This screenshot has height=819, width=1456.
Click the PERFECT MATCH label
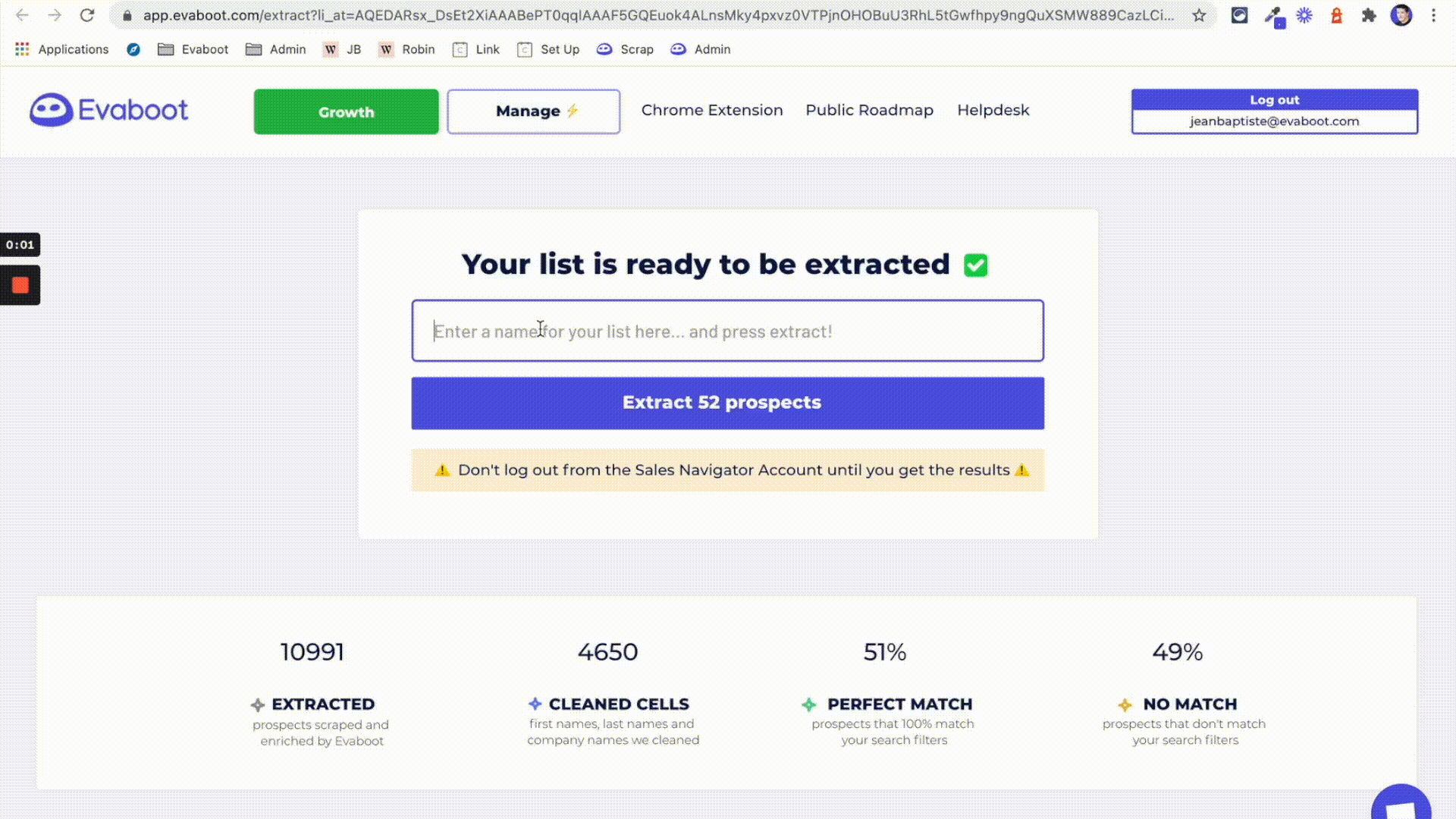(x=899, y=704)
